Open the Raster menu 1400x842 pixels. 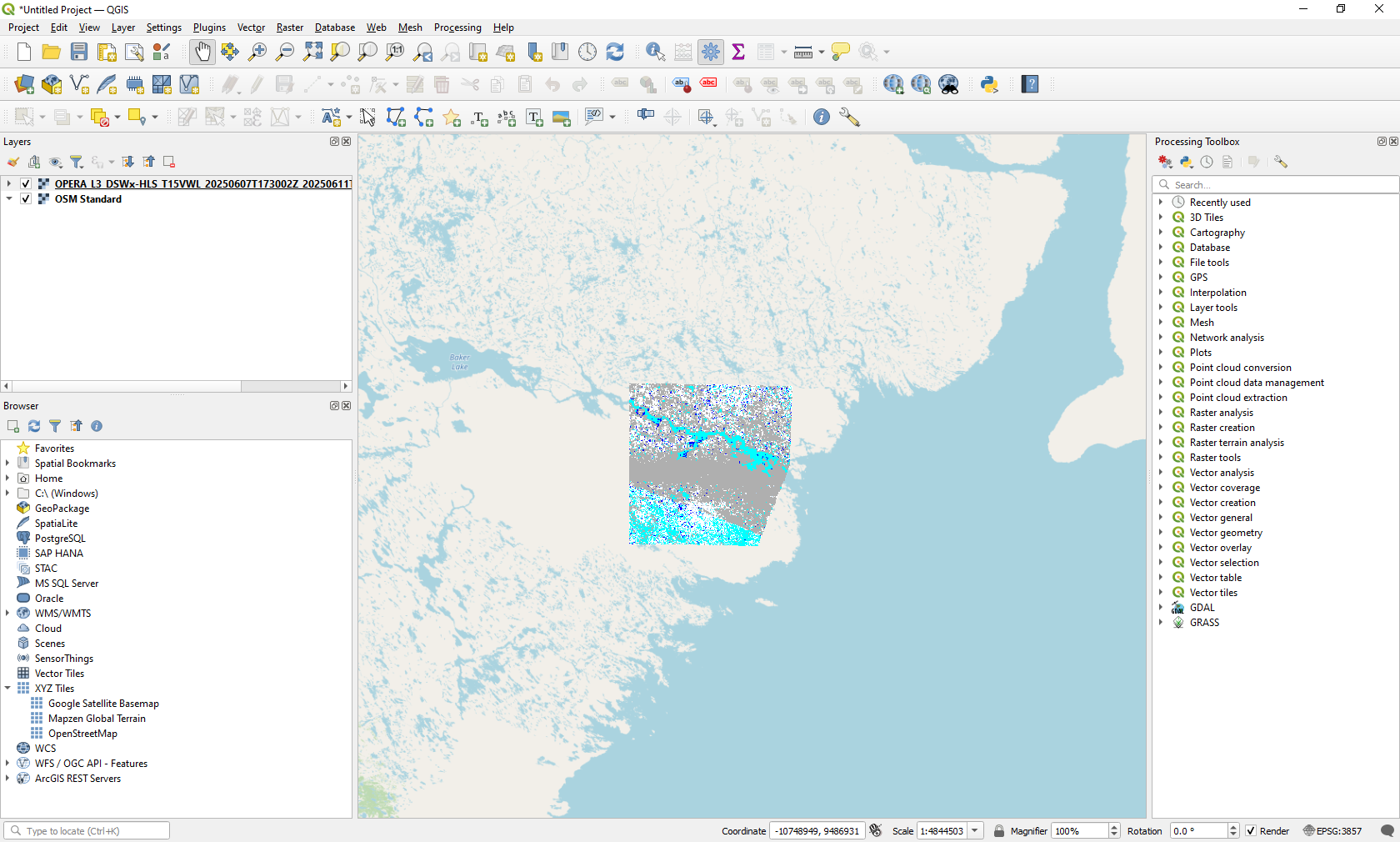(x=289, y=28)
